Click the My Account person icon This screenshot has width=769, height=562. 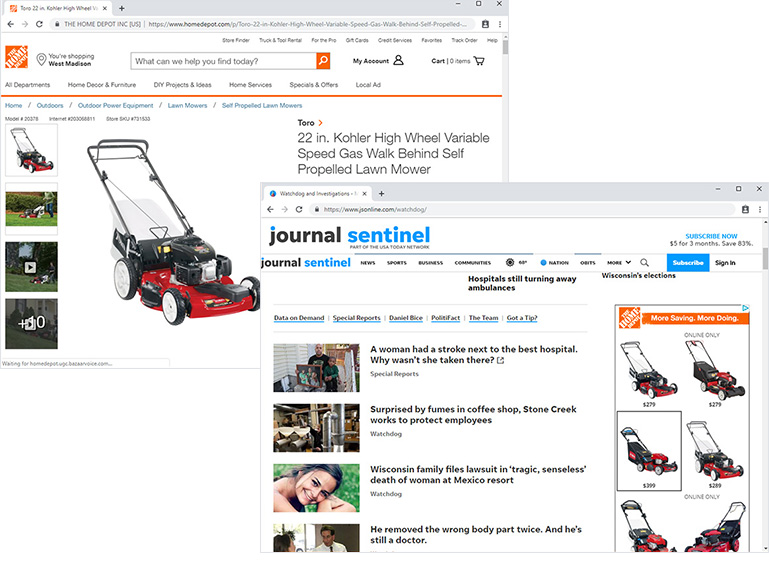(x=398, y=61)
